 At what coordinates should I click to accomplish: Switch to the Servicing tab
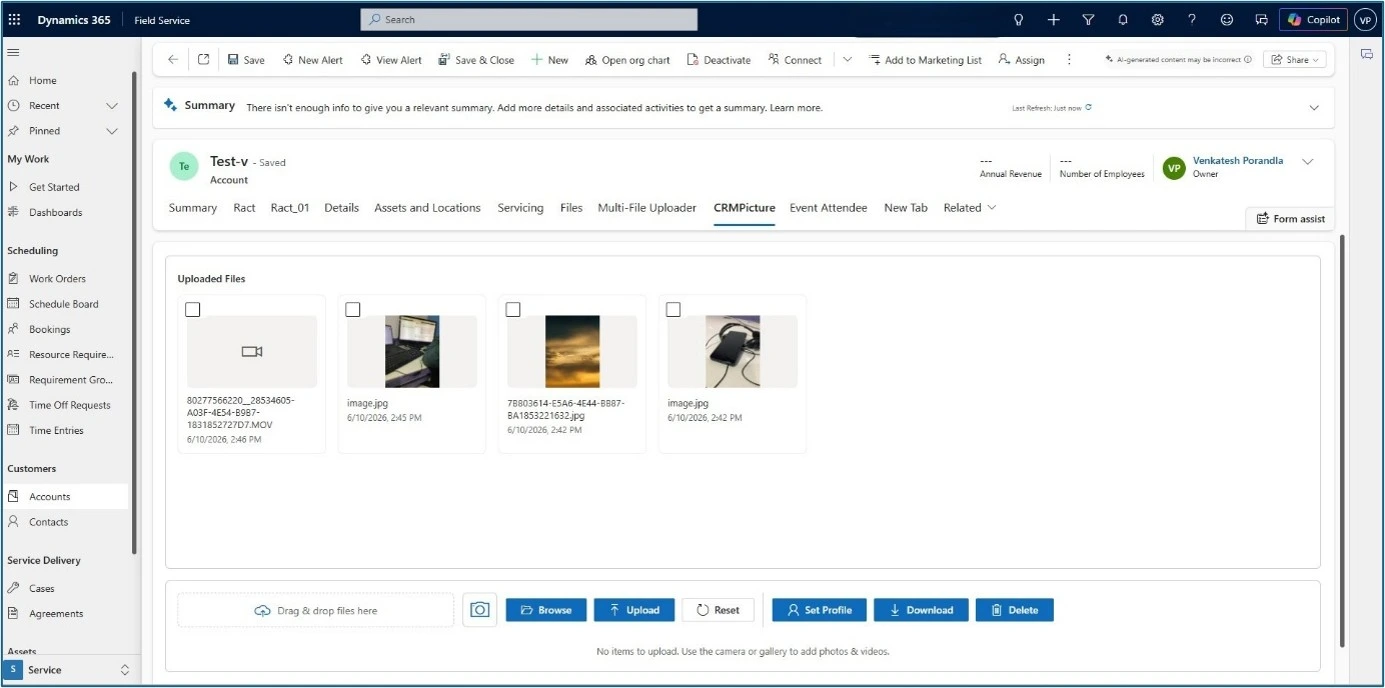pyautogui.click(x=520, y=208)
